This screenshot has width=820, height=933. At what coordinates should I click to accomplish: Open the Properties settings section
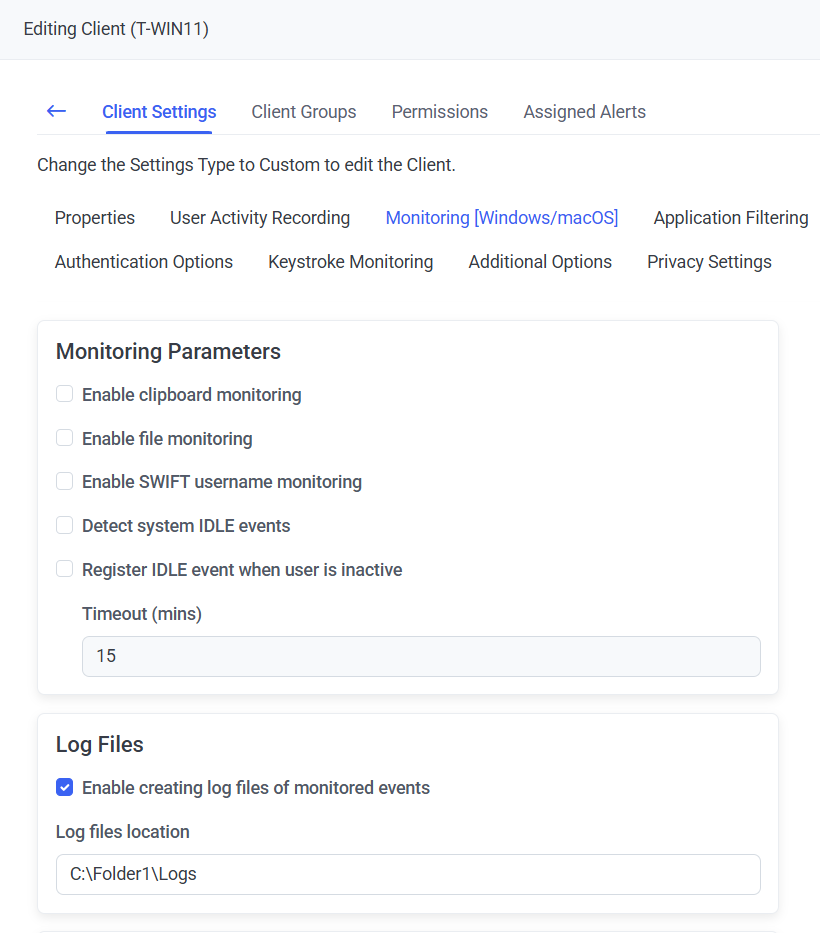tap(95, 218)
